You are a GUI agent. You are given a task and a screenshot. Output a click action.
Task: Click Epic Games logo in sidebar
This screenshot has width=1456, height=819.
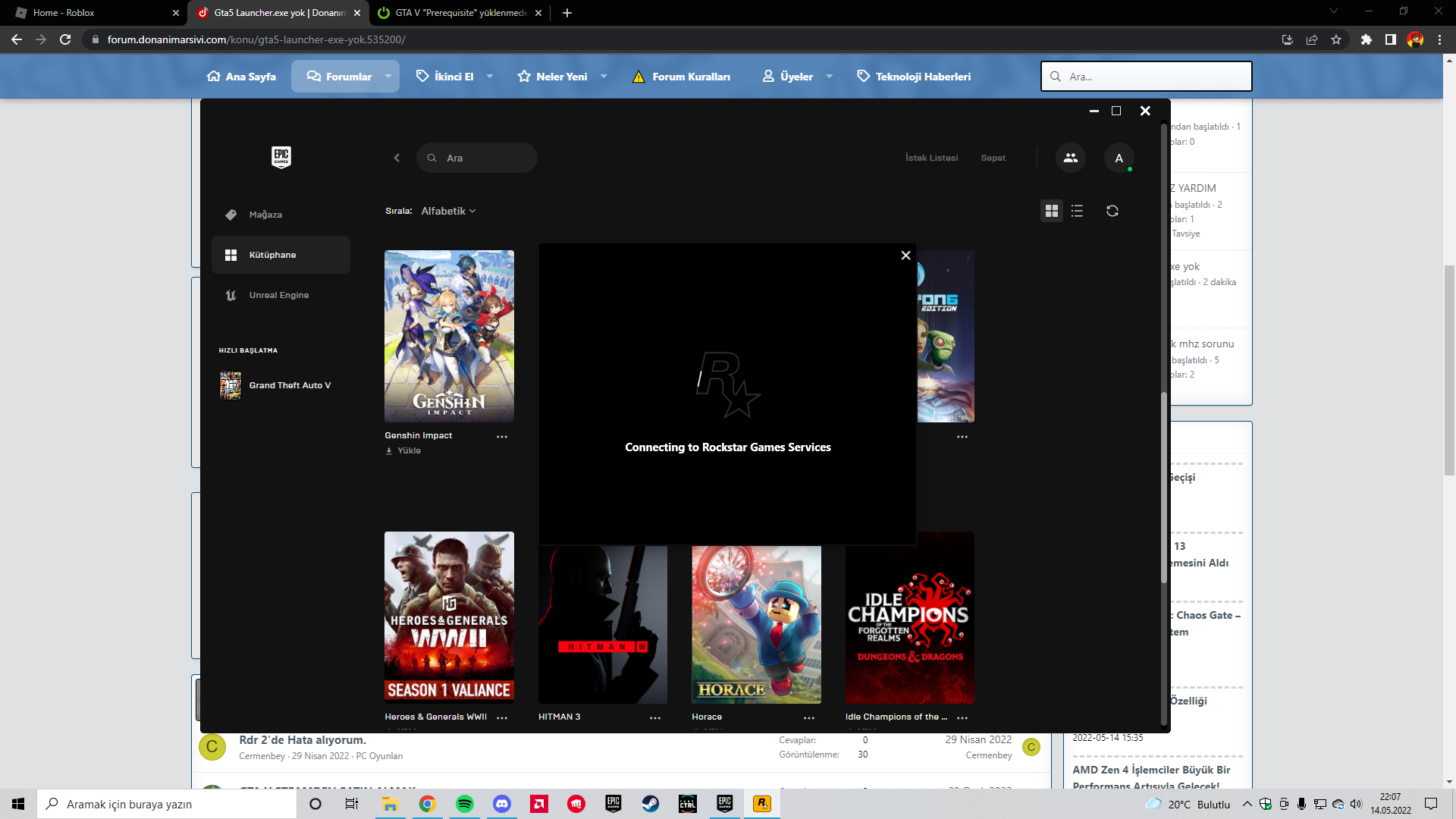pyautogui.click(x=281, y=157)
